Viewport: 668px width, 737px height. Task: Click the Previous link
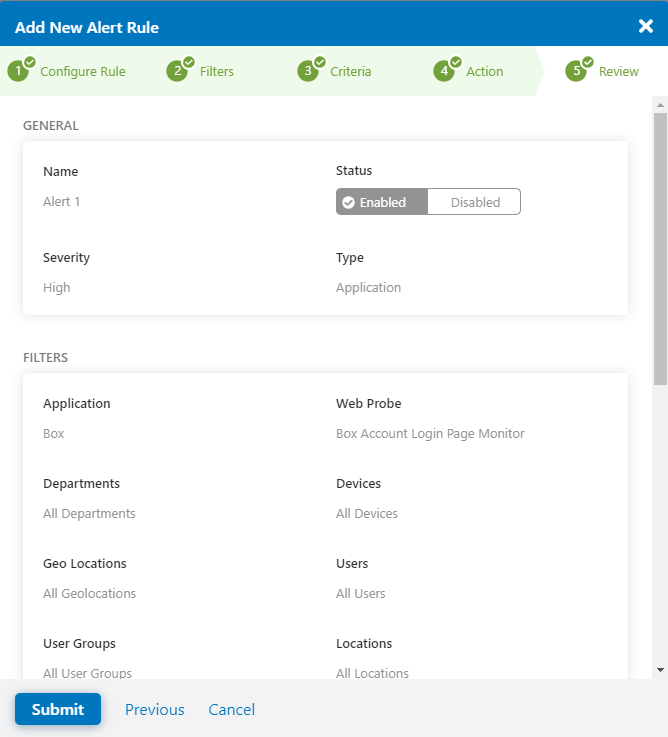(154, 709)
